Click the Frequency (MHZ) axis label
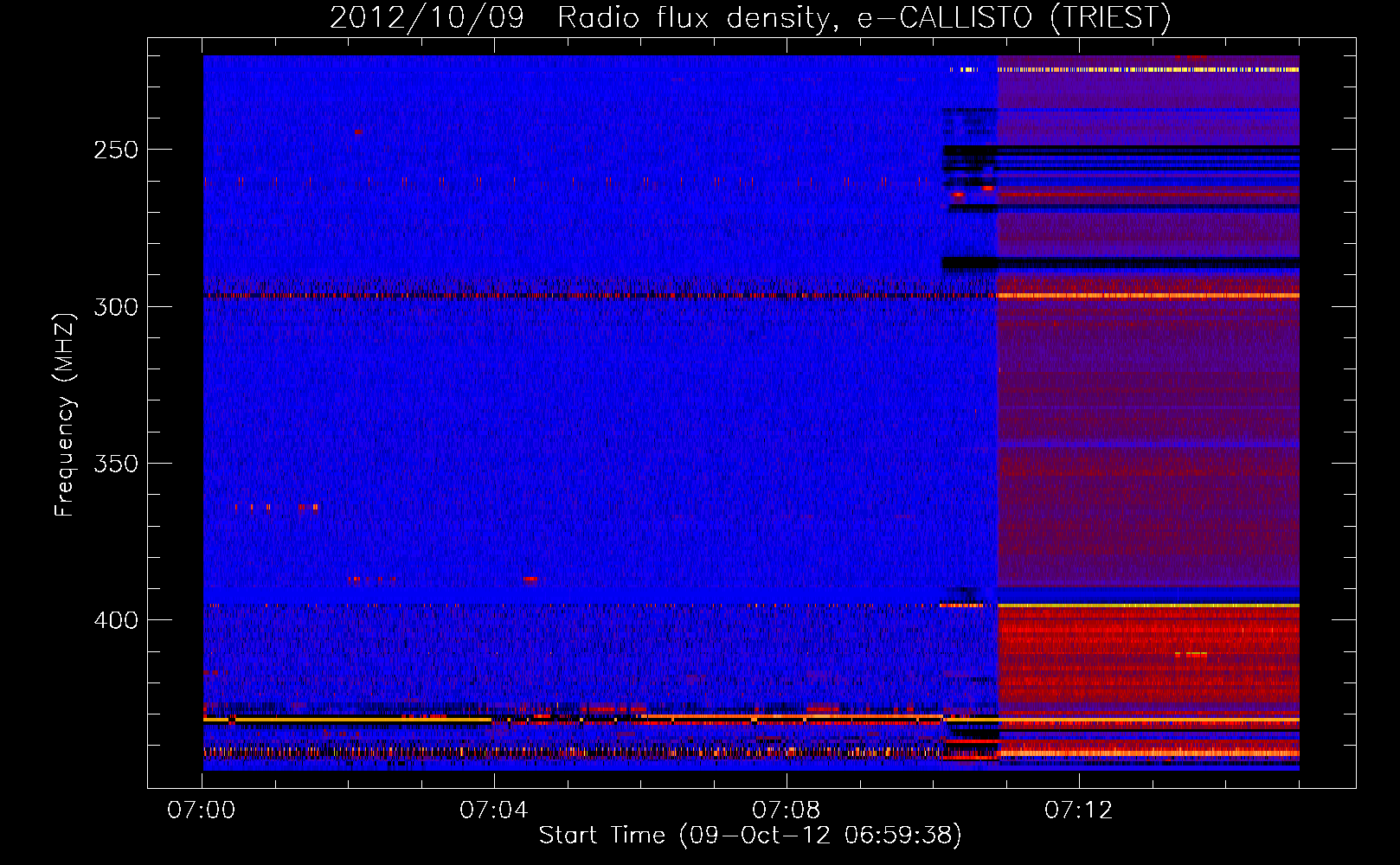Viewport: 1400px width, 865px height. click(65, 414)
